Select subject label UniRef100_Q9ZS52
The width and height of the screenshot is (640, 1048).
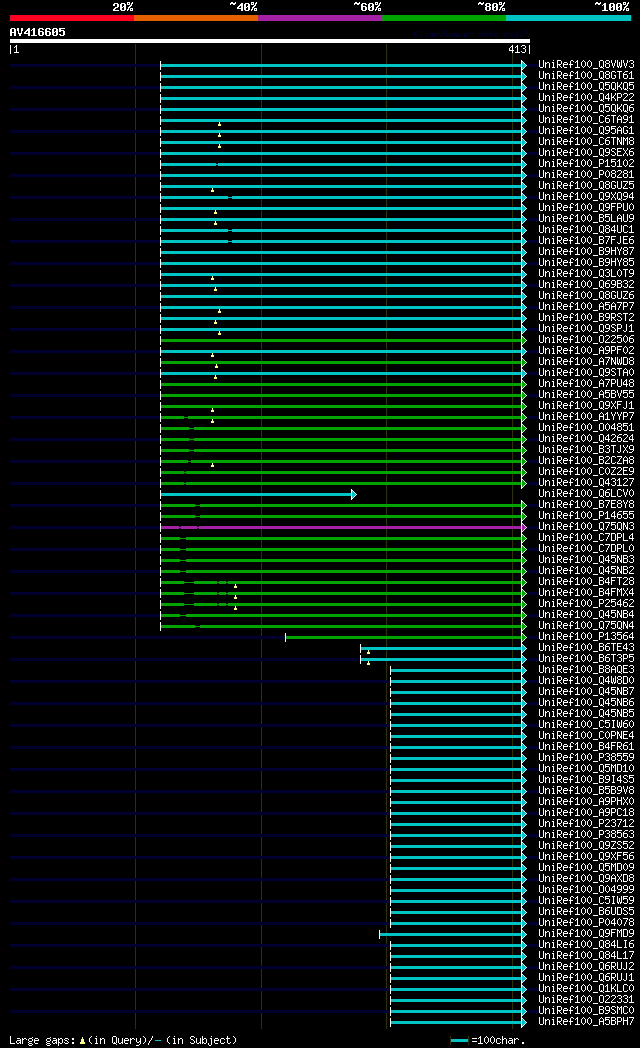[586, 845]
